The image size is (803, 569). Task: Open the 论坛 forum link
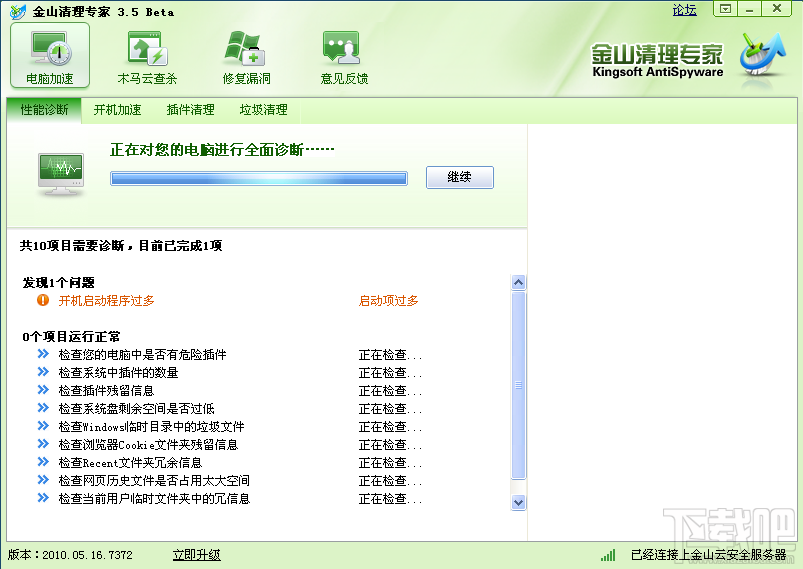click(x=684, y=10)
